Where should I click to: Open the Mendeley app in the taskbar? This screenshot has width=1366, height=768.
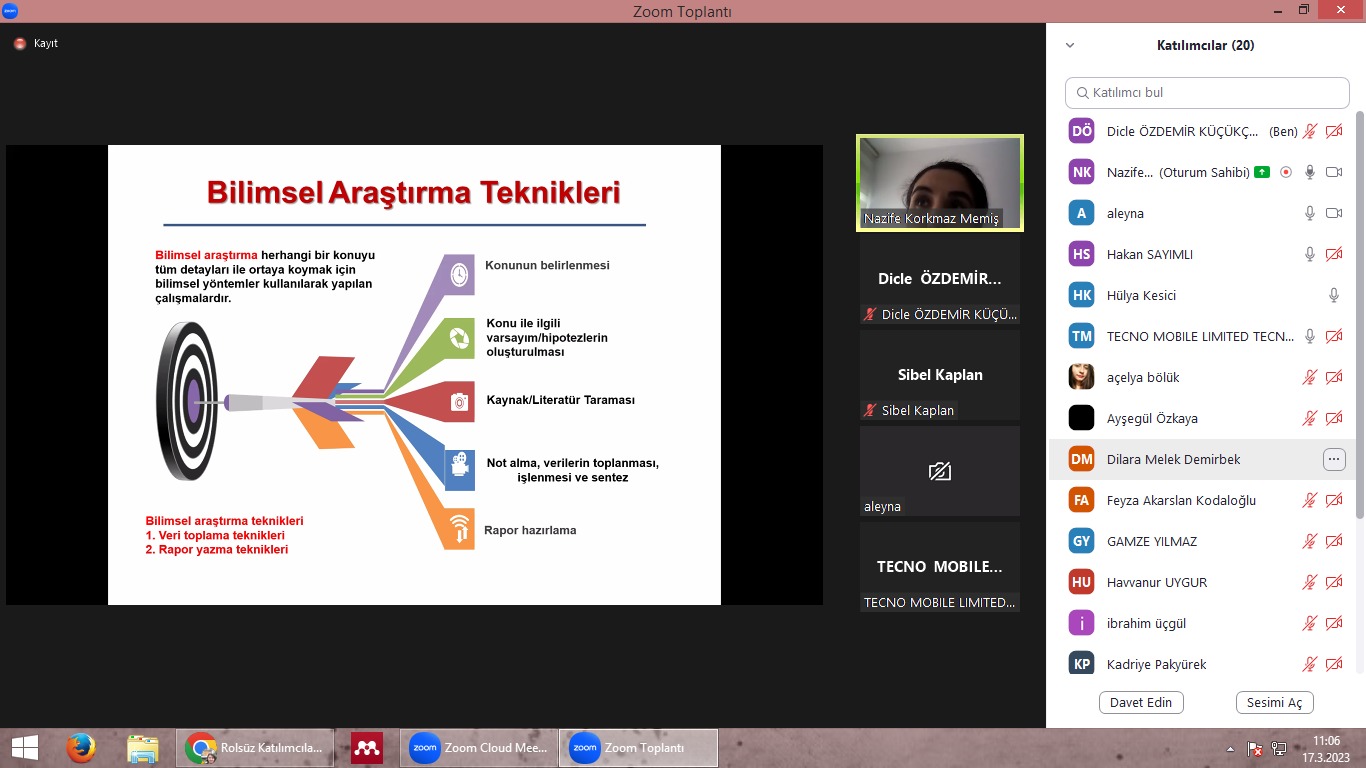pos(367,748)
